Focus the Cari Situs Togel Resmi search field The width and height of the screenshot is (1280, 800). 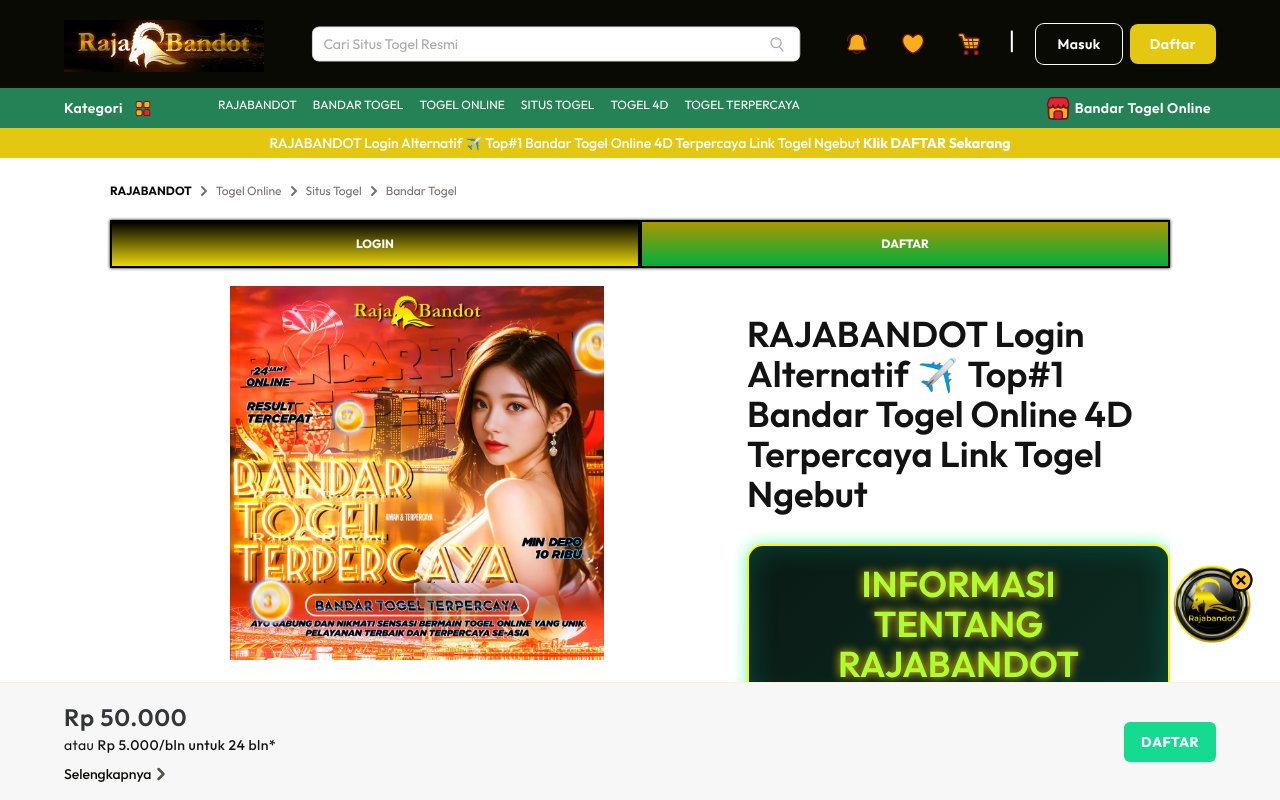(x=540, y=44)
